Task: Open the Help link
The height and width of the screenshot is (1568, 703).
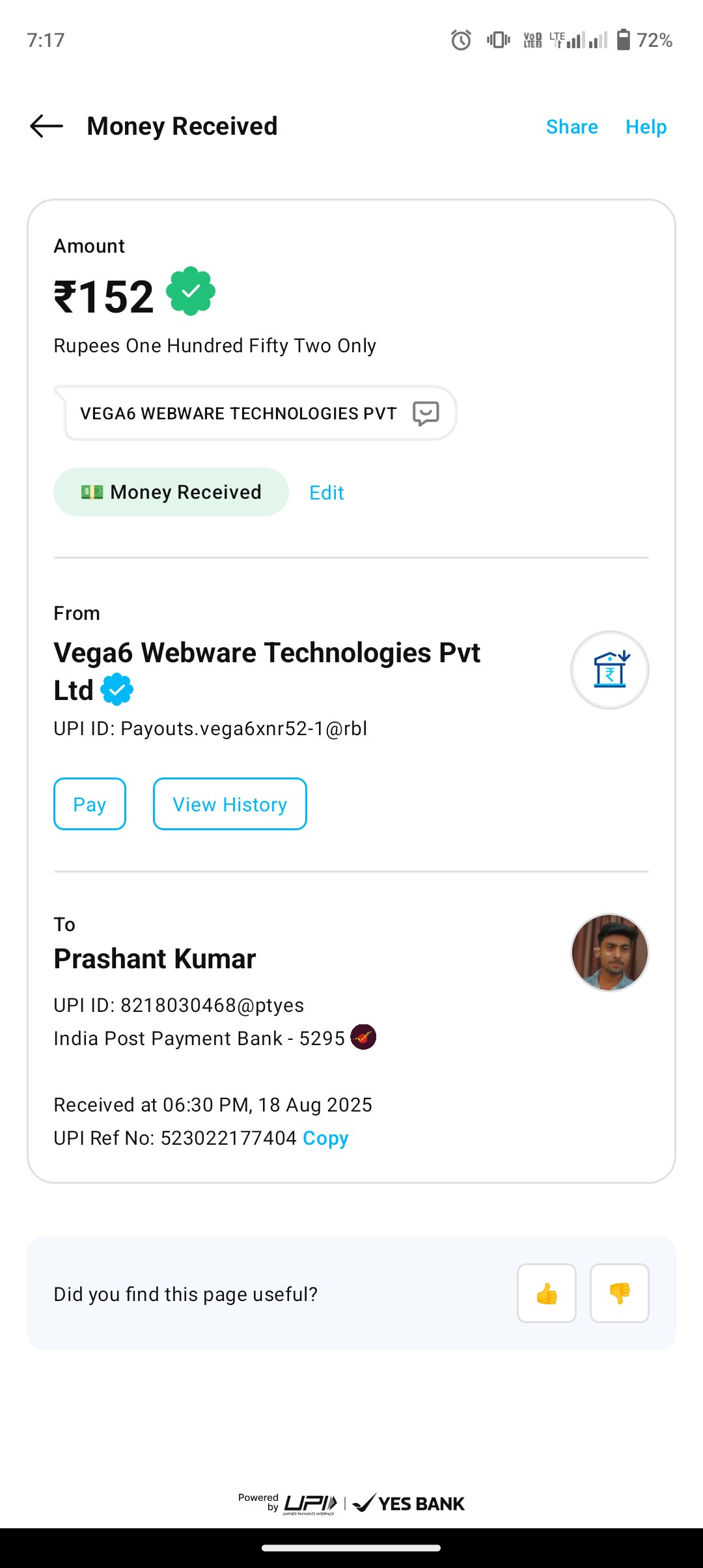Action: 646,127
